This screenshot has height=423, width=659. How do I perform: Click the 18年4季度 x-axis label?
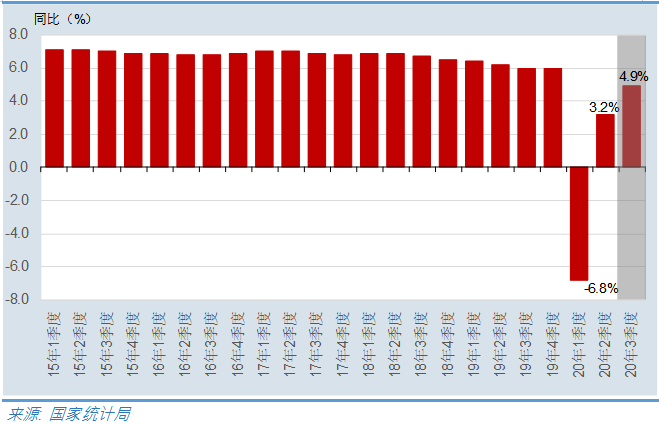pyautogui.click(x=448, y=344)
